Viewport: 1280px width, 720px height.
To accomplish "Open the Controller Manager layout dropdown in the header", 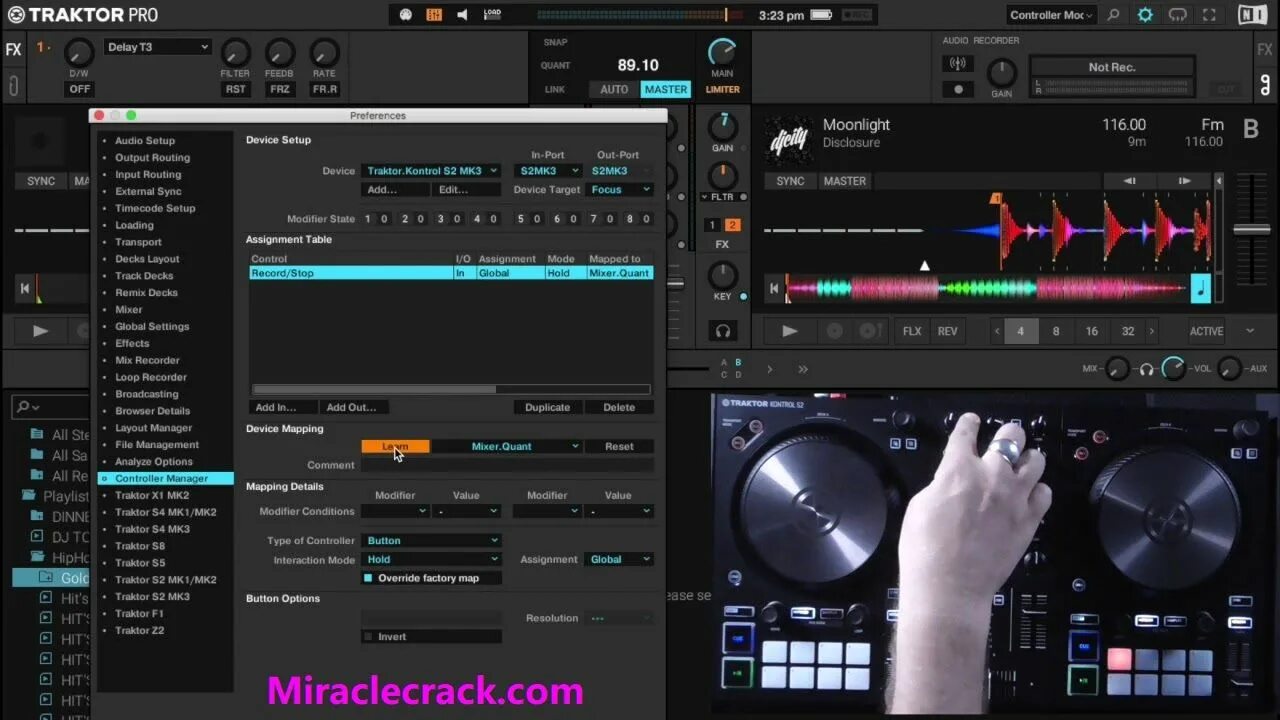I will (1050, 15).
